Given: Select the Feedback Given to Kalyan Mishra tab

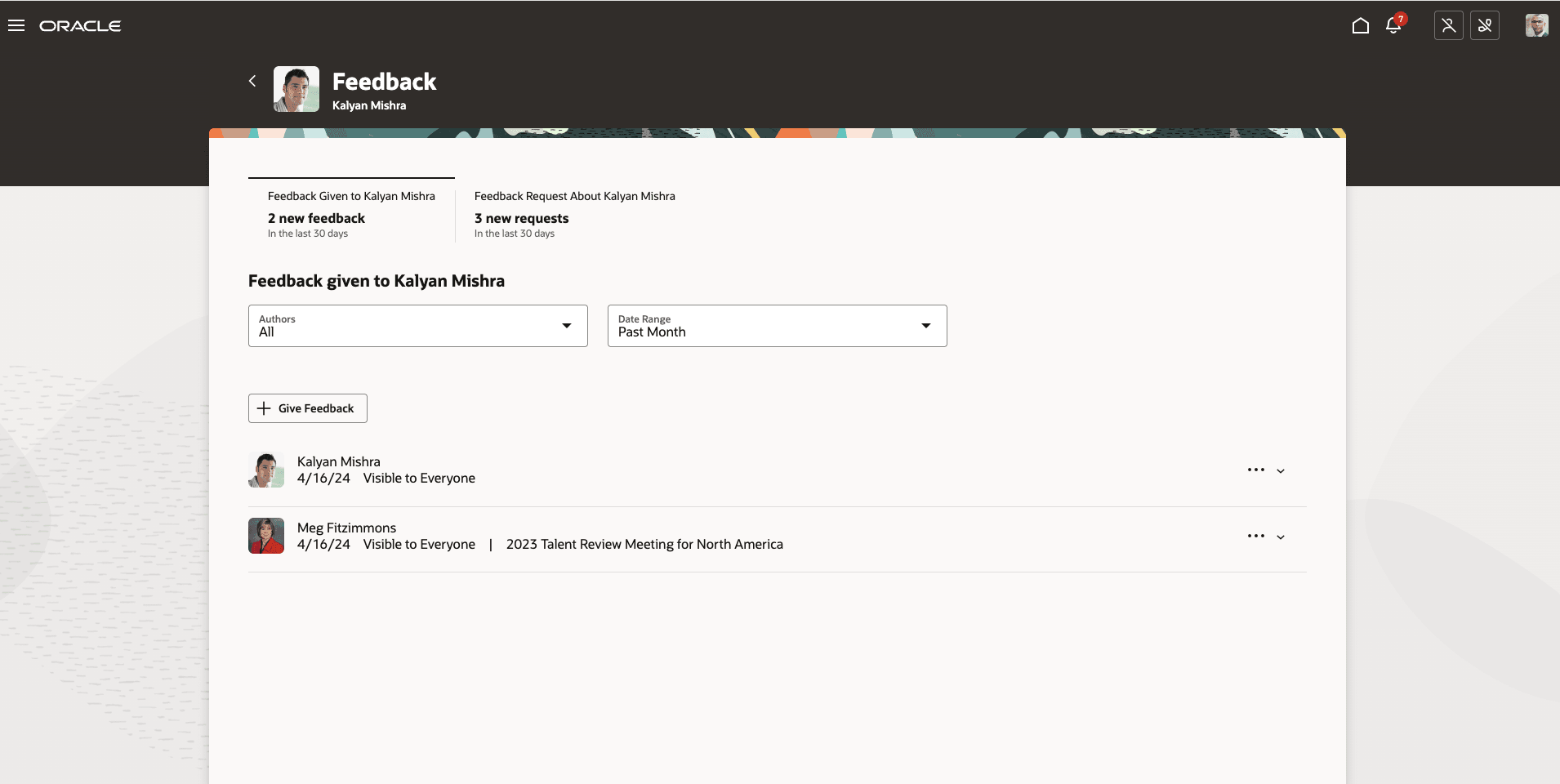Looking at the screenshot, I should (x=350, y=196).
